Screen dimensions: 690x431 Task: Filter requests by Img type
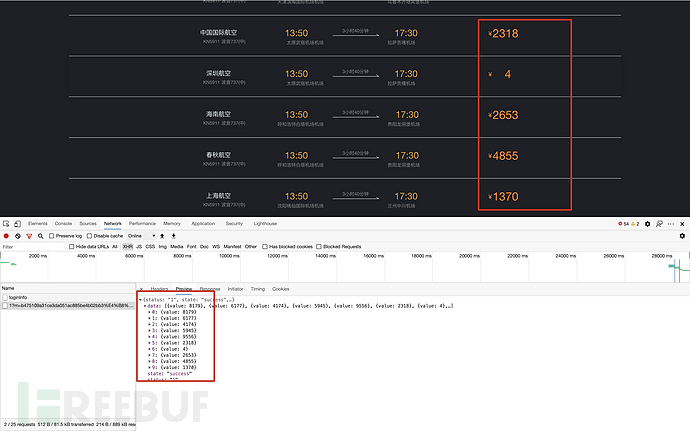[x=163, y=247]
